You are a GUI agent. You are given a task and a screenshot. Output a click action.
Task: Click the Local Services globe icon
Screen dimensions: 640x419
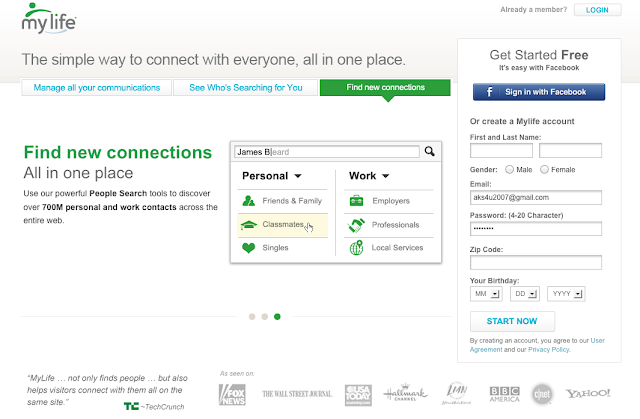click(356, 247)
